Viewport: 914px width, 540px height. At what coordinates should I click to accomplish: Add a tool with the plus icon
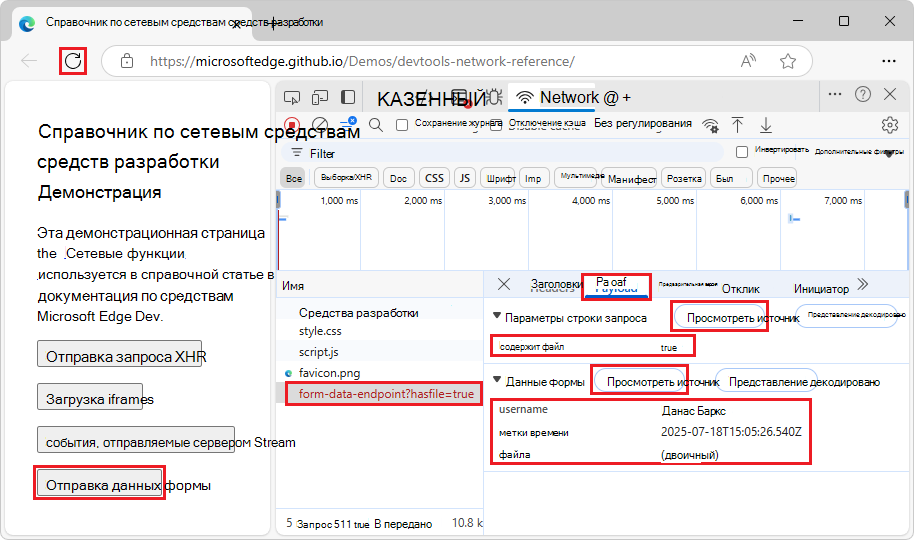point(627,98)
